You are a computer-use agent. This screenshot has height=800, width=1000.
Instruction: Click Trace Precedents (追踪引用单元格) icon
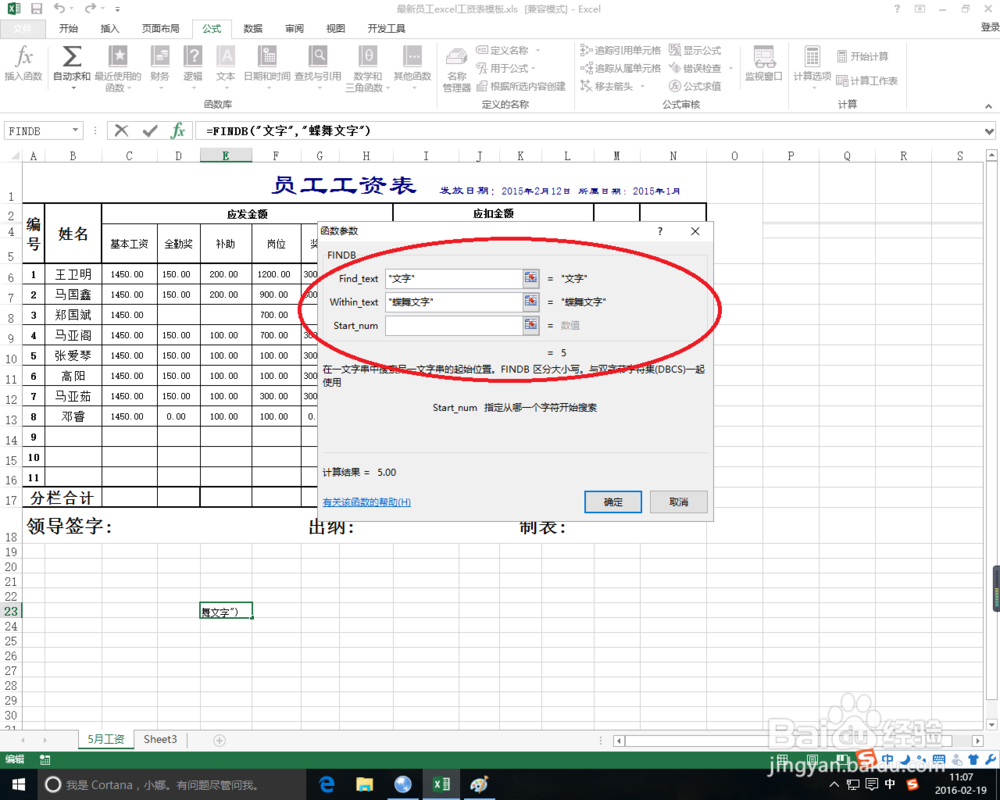pos(615,50)
